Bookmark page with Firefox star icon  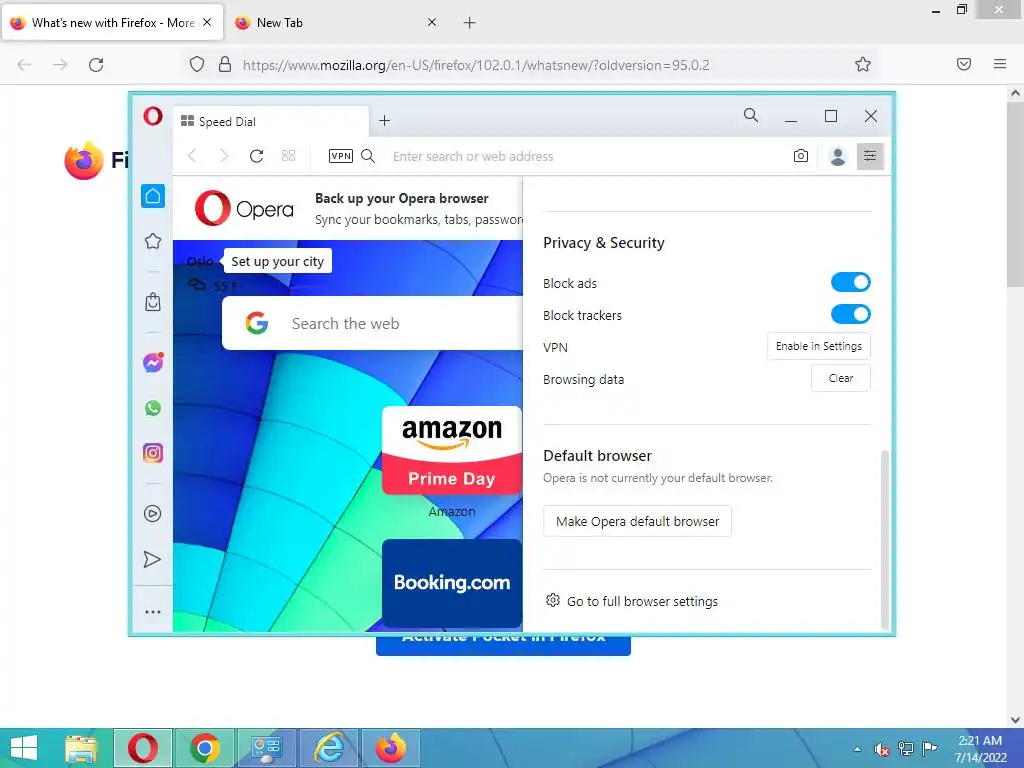(x=863, y=64)
